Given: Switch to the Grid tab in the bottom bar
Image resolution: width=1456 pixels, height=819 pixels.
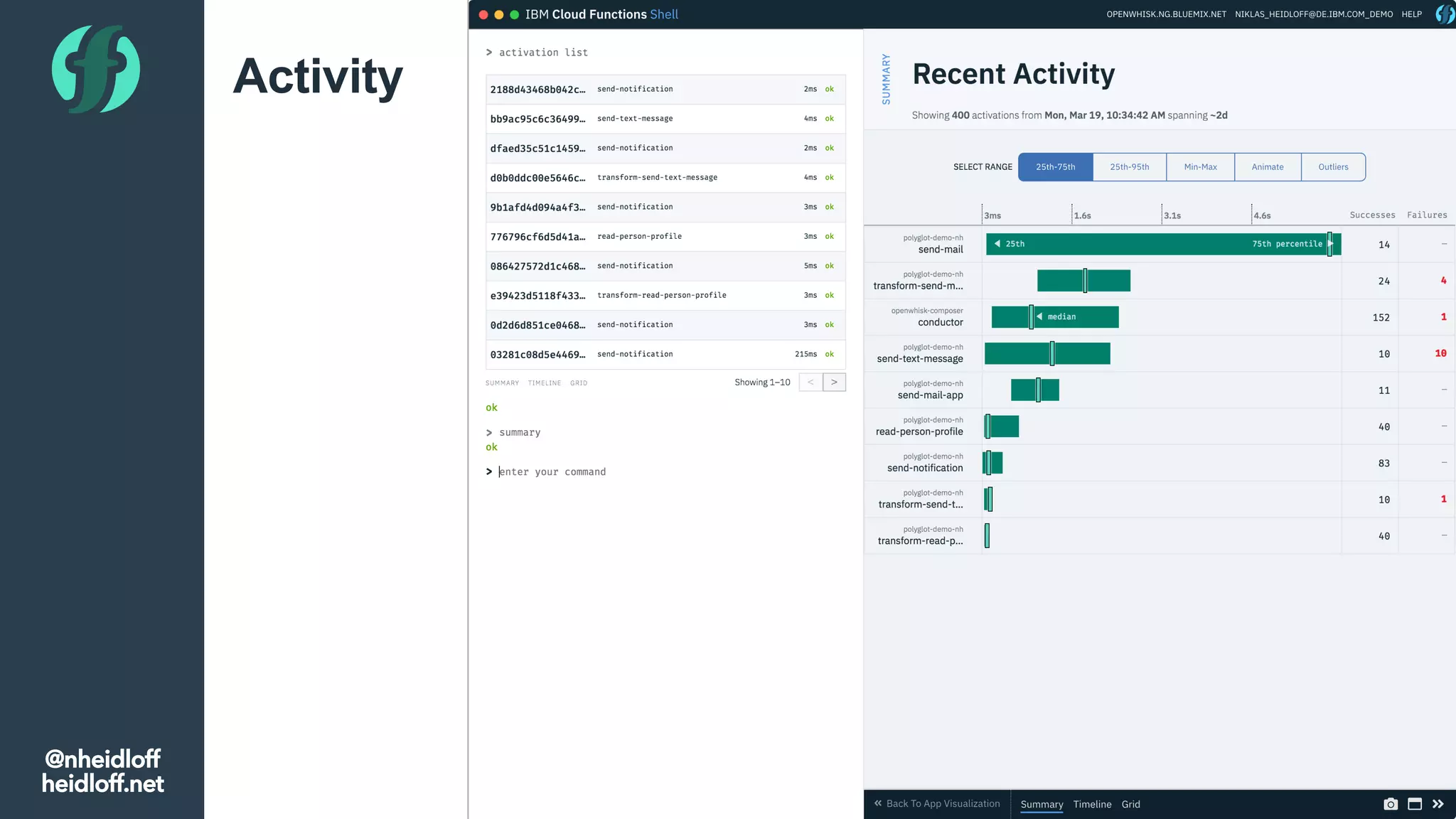Looking at the screenshot, I should tap(1130, 804).
